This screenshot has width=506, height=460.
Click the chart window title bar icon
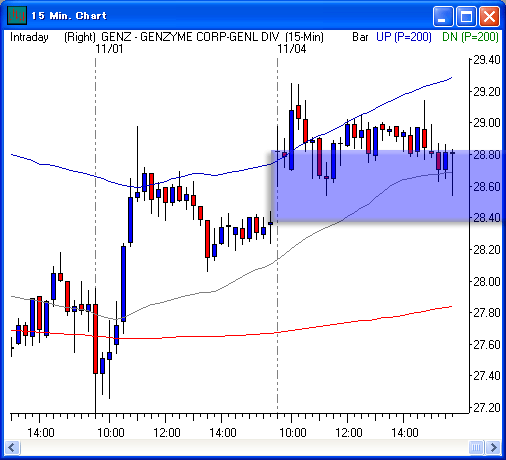(17, 15)
